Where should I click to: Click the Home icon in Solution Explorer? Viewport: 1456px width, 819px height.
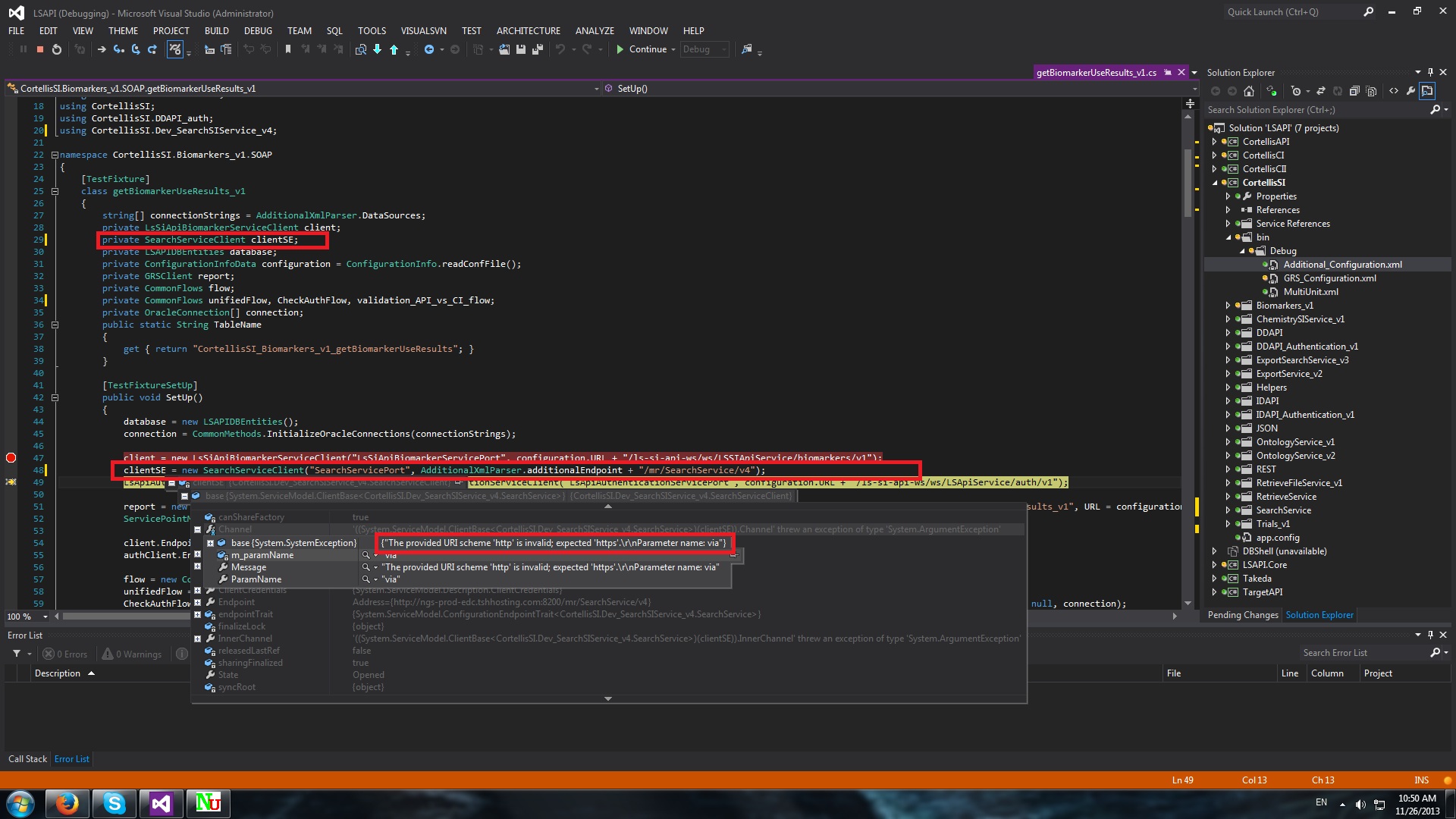(x=1249, y=91)
